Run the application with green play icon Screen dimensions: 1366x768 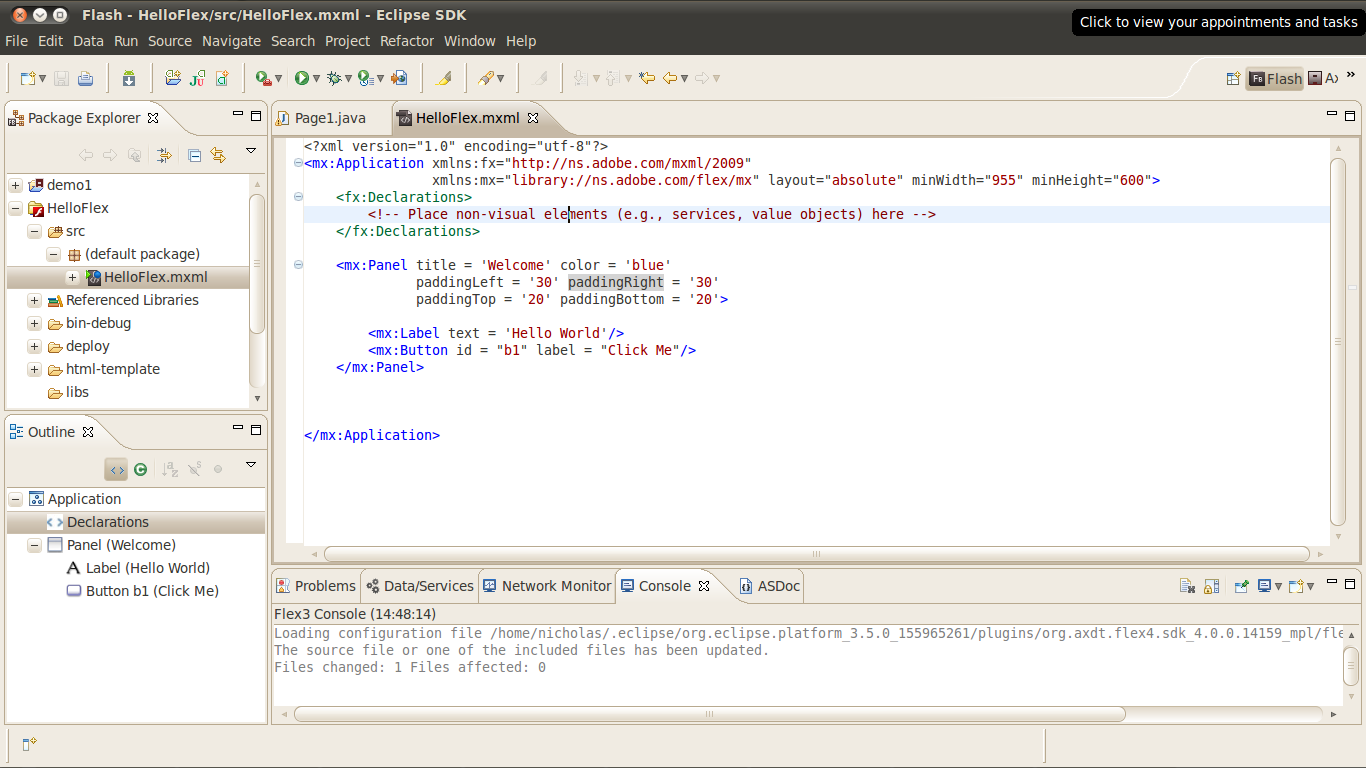pyautogui.click(x=301, y=78)
